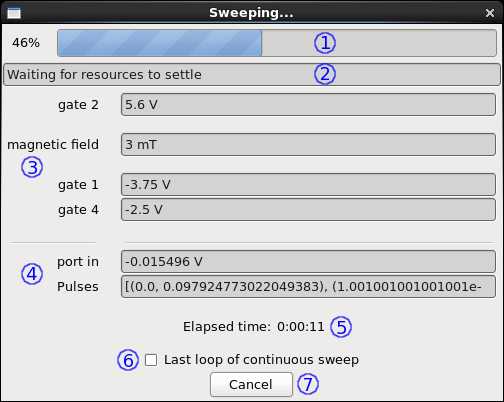Image resolution: width=504 pixels, height=402 pixels.
Task: Click the 'Elapsed time:' label
Action: click(227, 327)
